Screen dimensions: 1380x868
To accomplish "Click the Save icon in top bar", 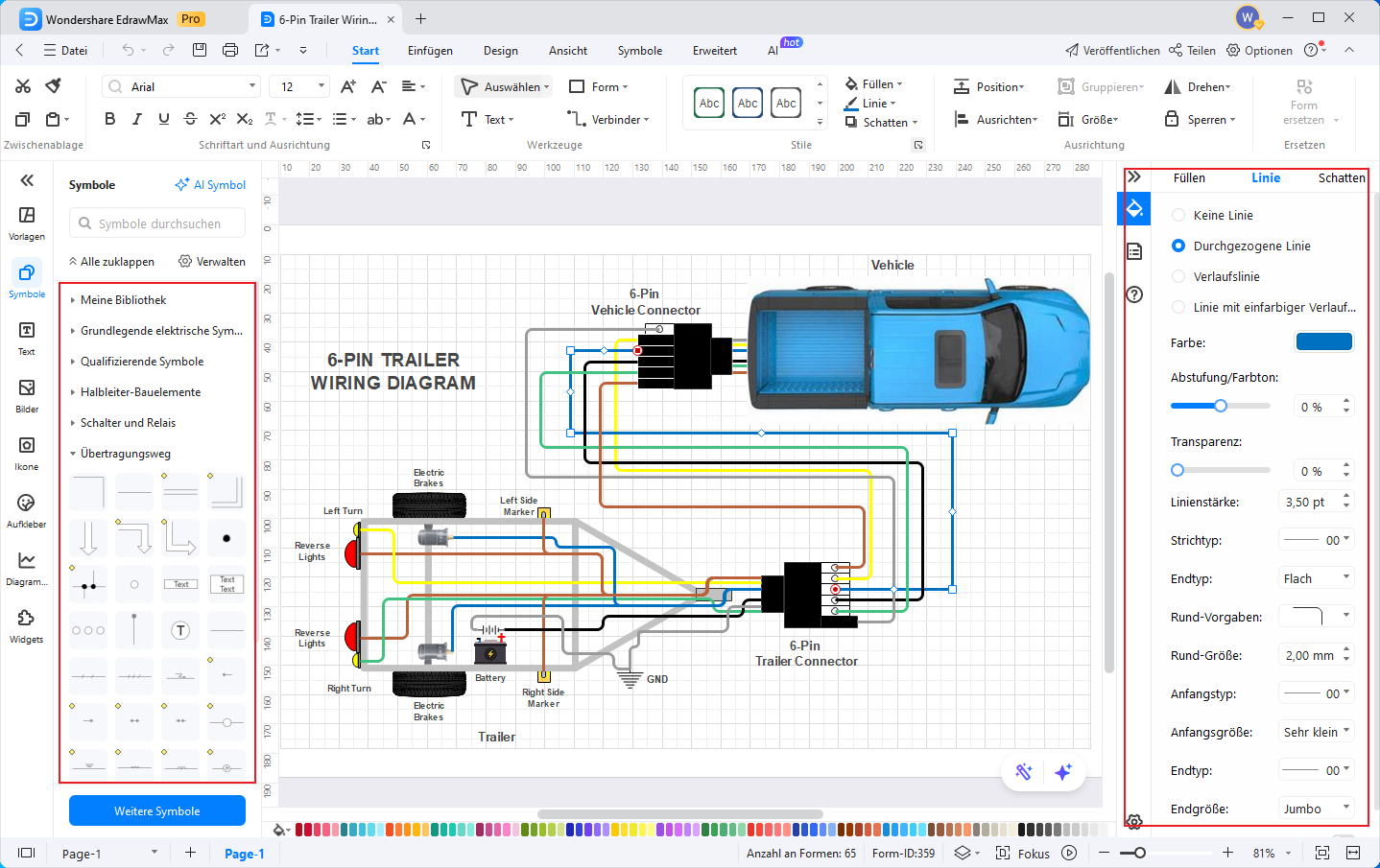I will 199,50.
